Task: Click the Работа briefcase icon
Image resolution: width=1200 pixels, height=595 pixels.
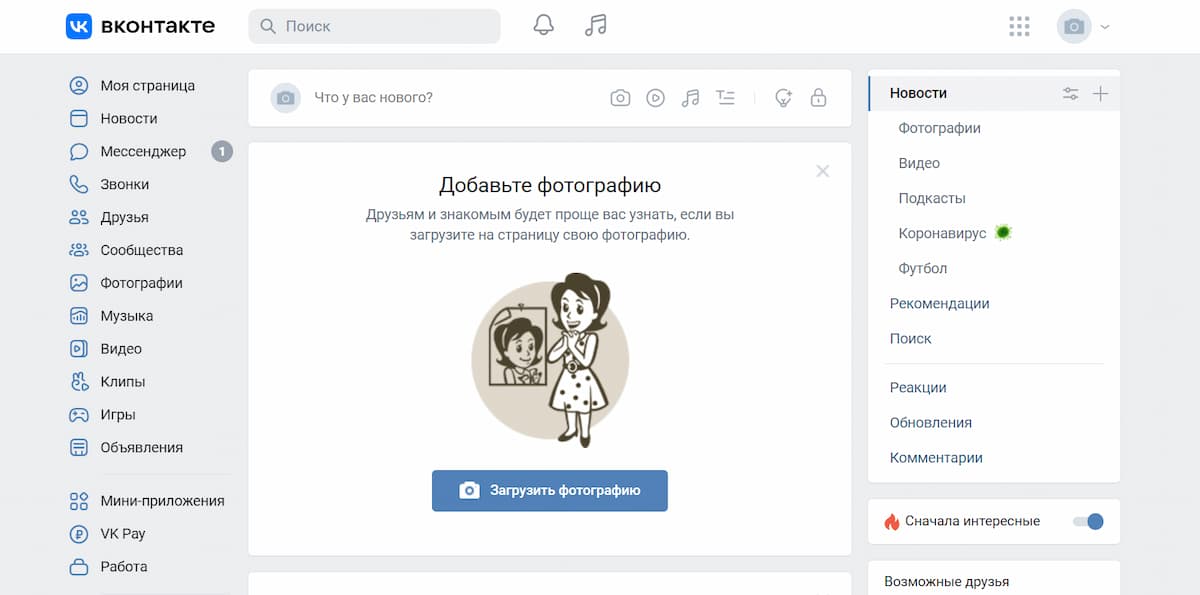Action: (79, 567)
